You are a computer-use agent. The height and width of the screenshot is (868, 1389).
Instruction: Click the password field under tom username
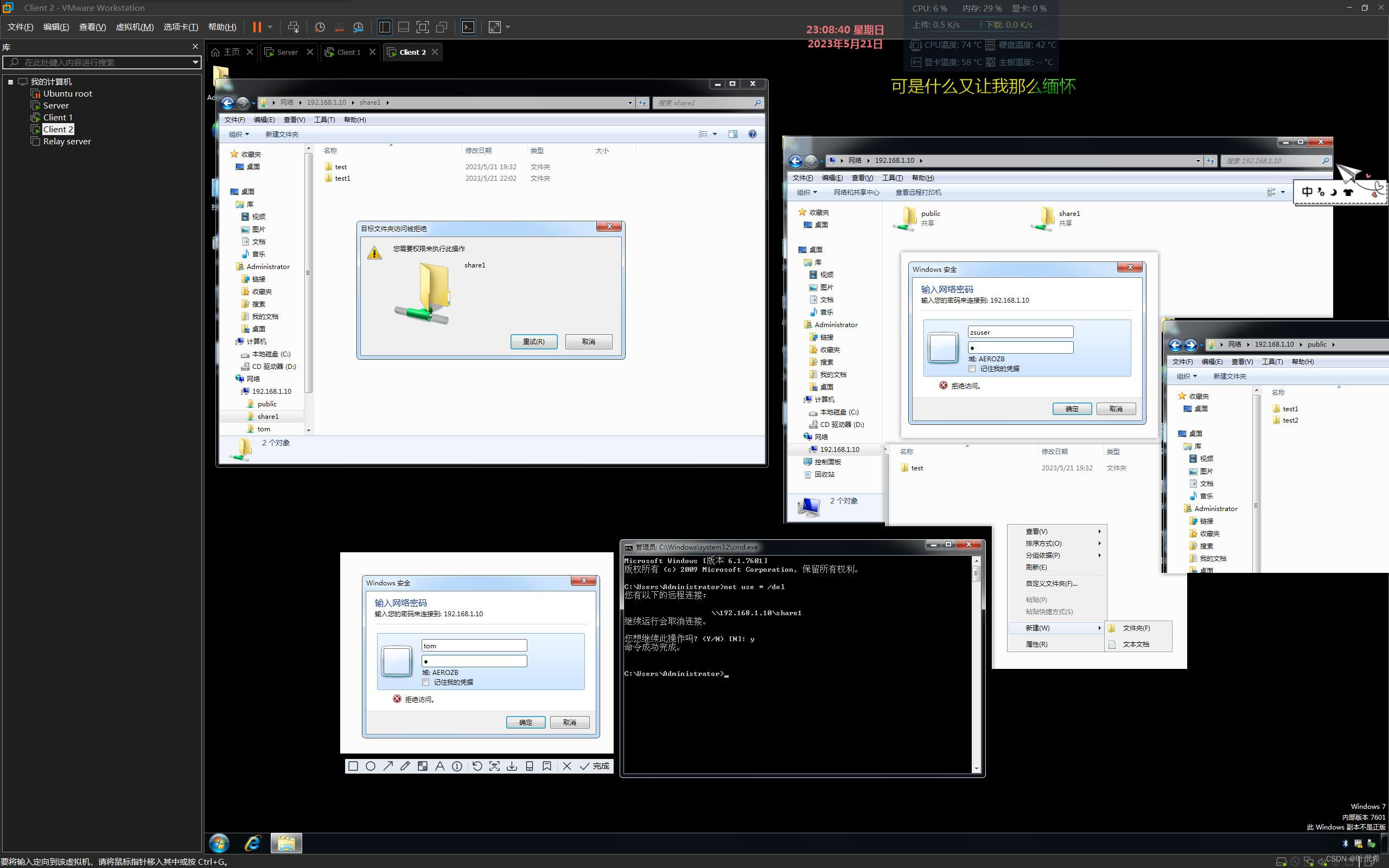(x=474, y=661)
